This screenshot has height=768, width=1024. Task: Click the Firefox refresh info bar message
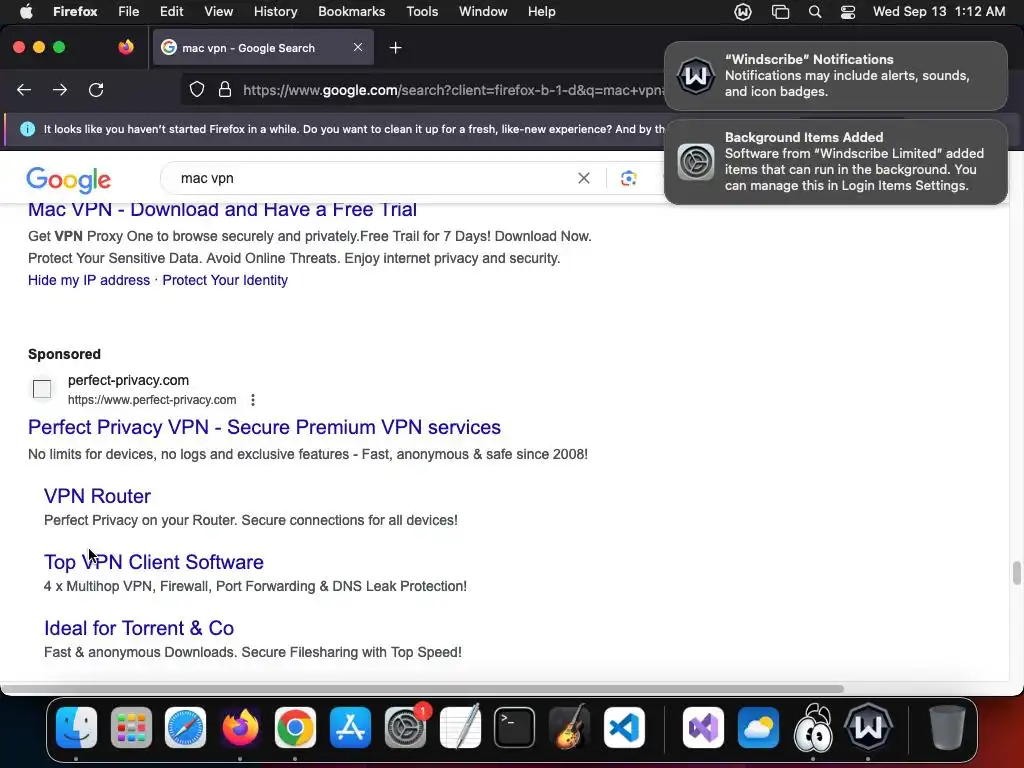(x=355, y=129)
